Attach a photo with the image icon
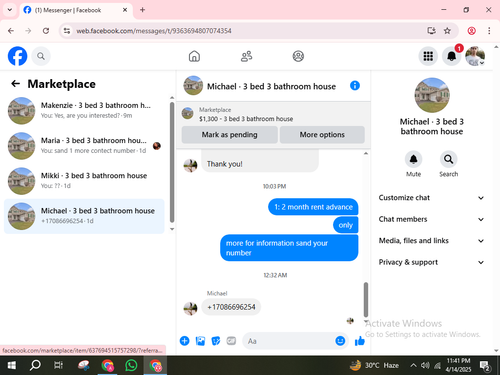The width and height of the screenshot is (500, 375). coord(200,341)
